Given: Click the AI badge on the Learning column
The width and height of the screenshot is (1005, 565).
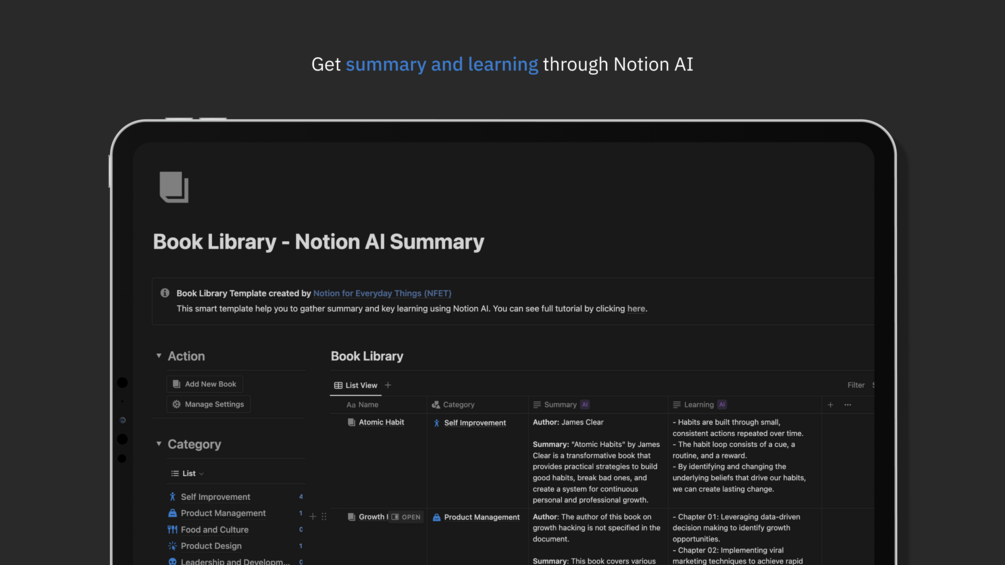Looking at the screenshot, I should pos(722,405).
